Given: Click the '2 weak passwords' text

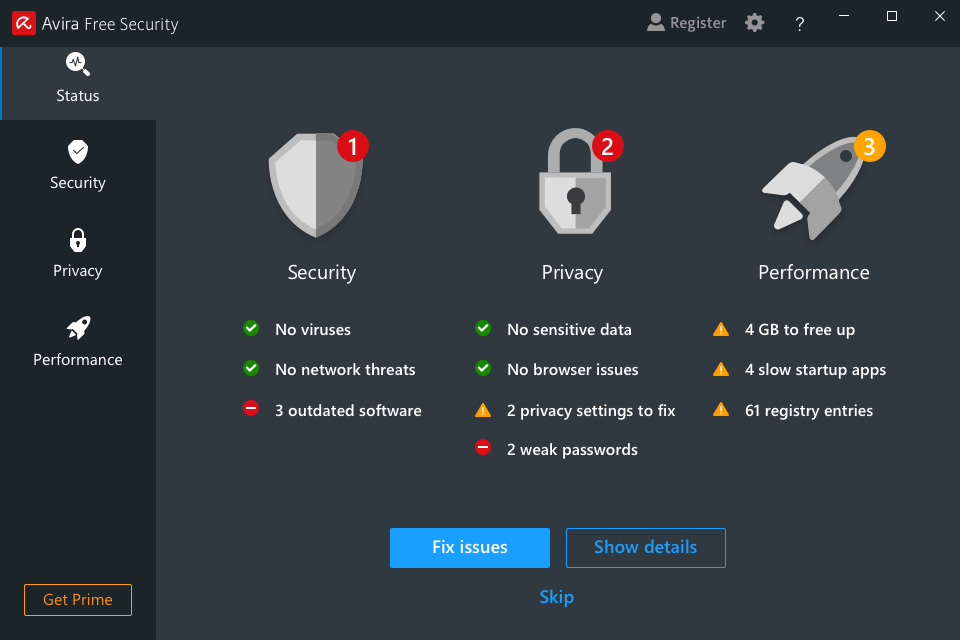Looking at the screenshot, I should 572,450.
